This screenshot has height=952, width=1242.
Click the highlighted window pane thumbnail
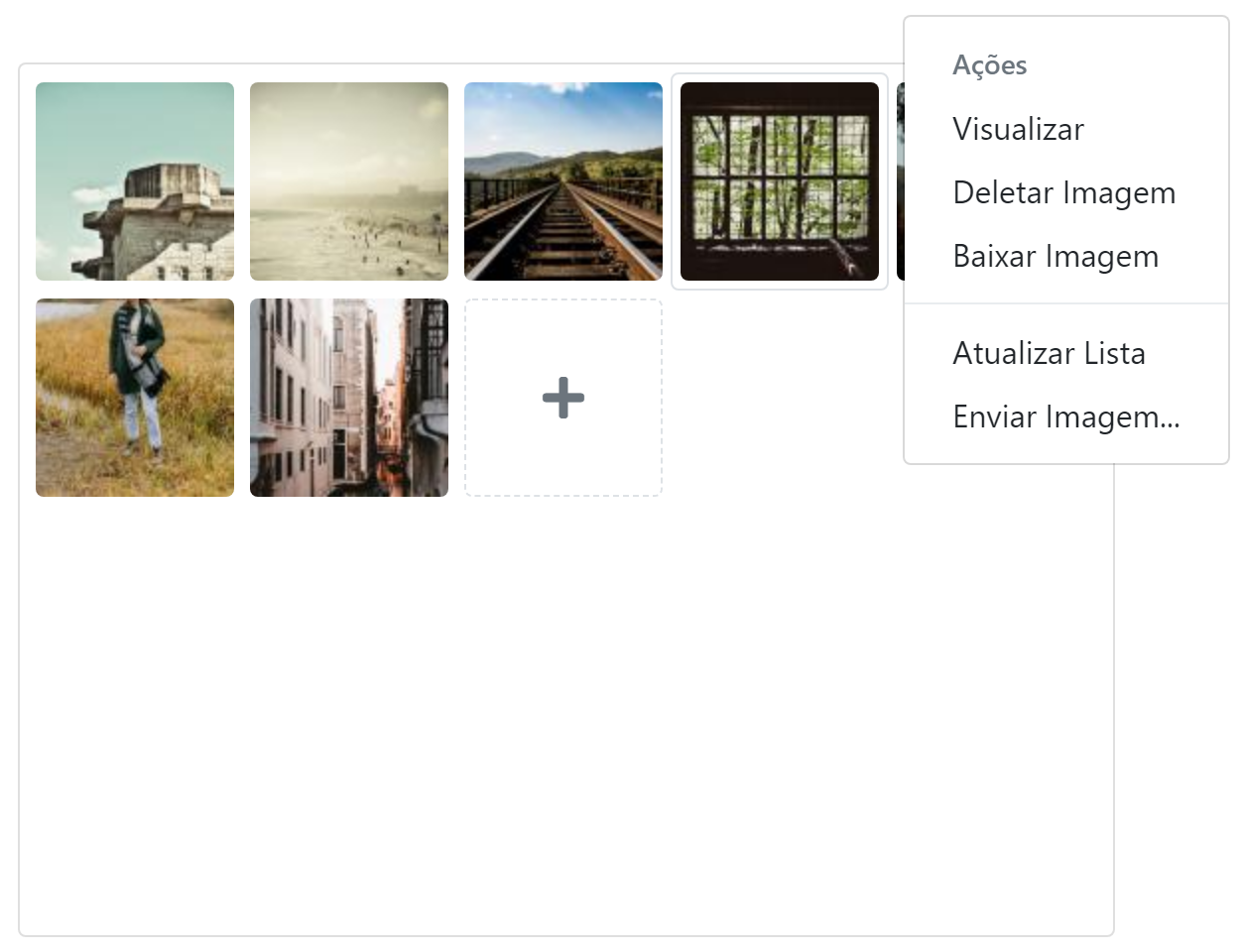click(780, 181)
